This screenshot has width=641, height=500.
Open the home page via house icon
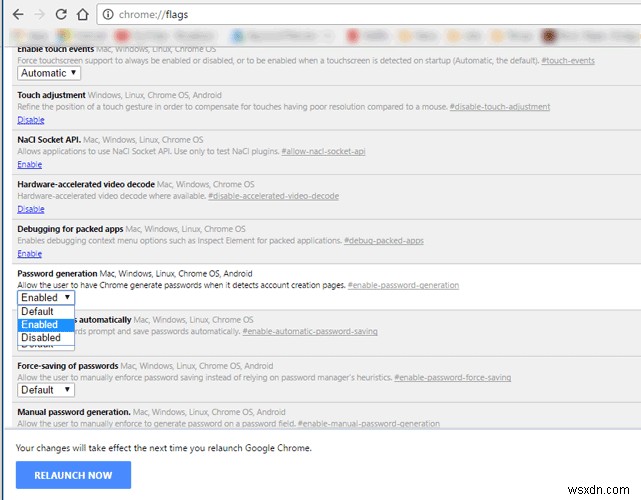[x=83, y=15]
